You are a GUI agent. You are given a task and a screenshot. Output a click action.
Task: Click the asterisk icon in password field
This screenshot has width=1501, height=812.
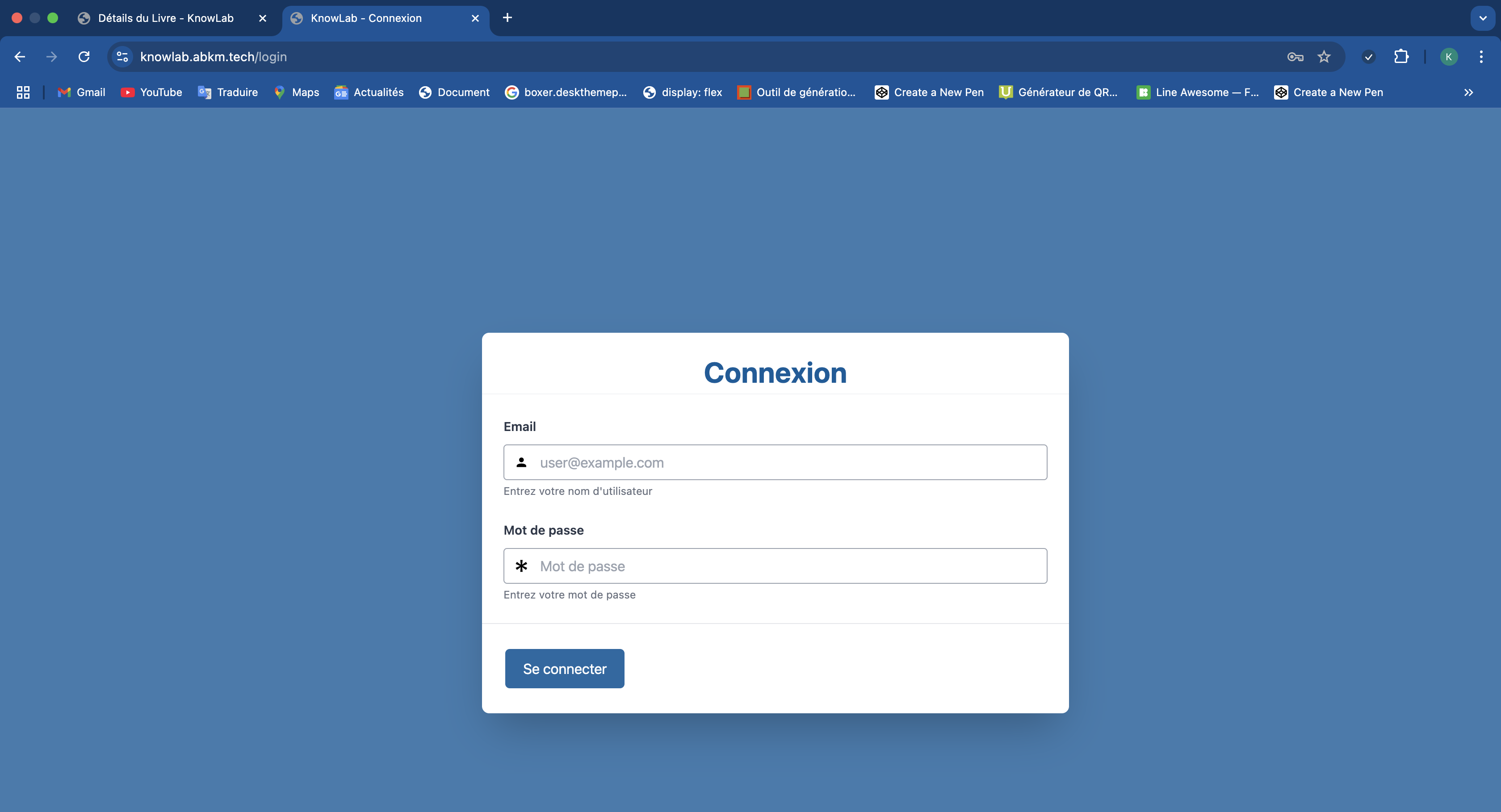[521, 566]
